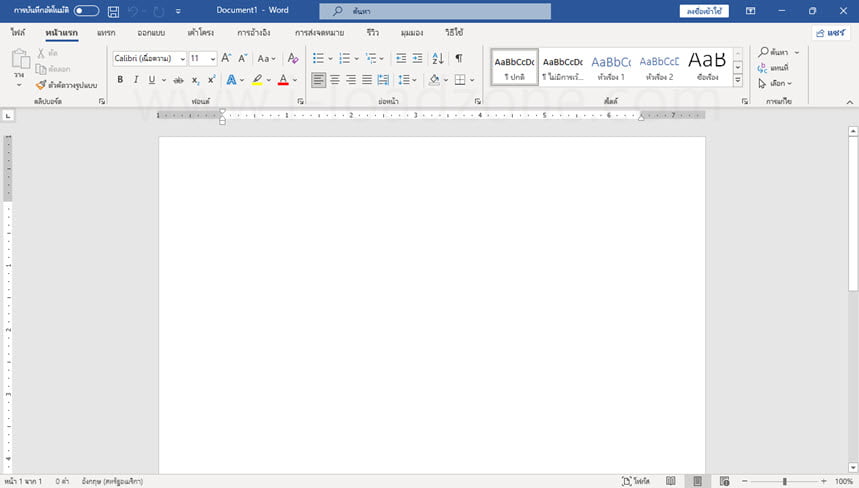The width and height of the screenshot is (859, 488).
Task: Click the Save icon in title bar
Action: pos(113,11)
